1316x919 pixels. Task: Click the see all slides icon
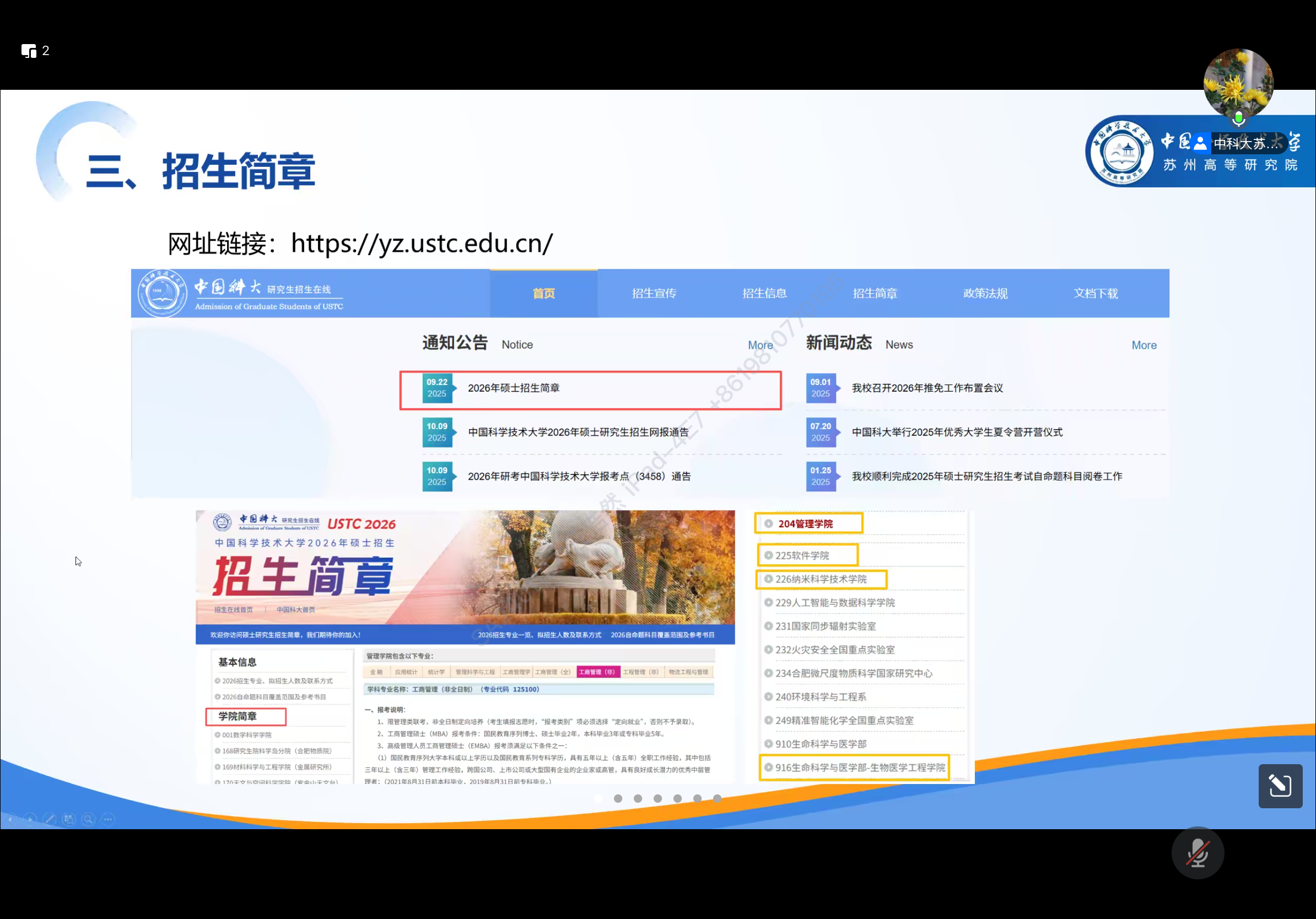click(69, 819)
